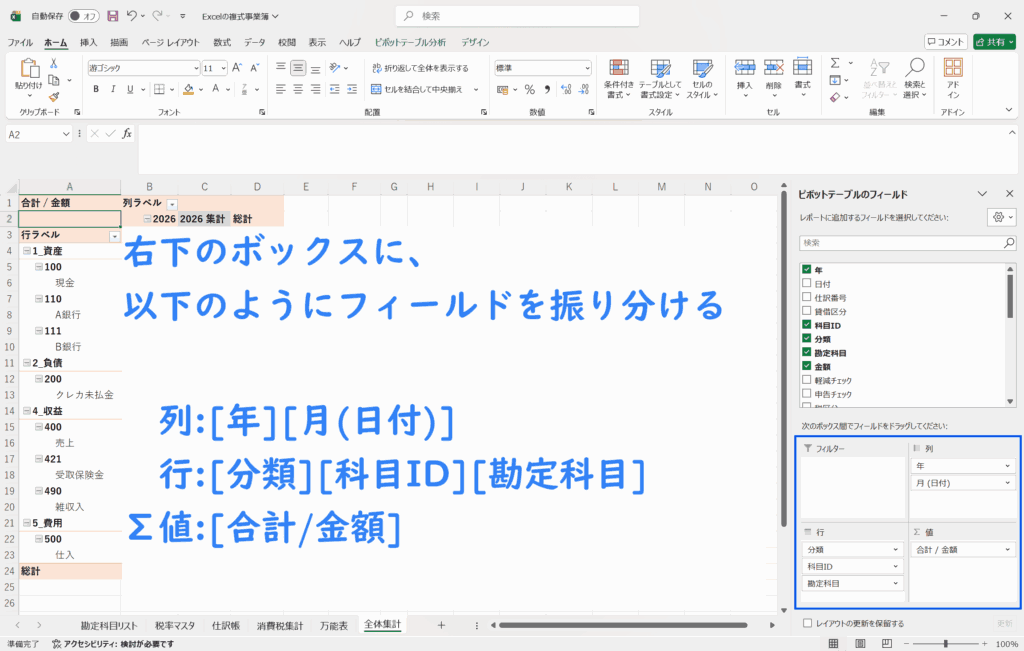Image resolution: width=1024 pixels, height=651 pixels.
Task: Apply bold formatting with the B icon
Action: [x=96, y=89]
